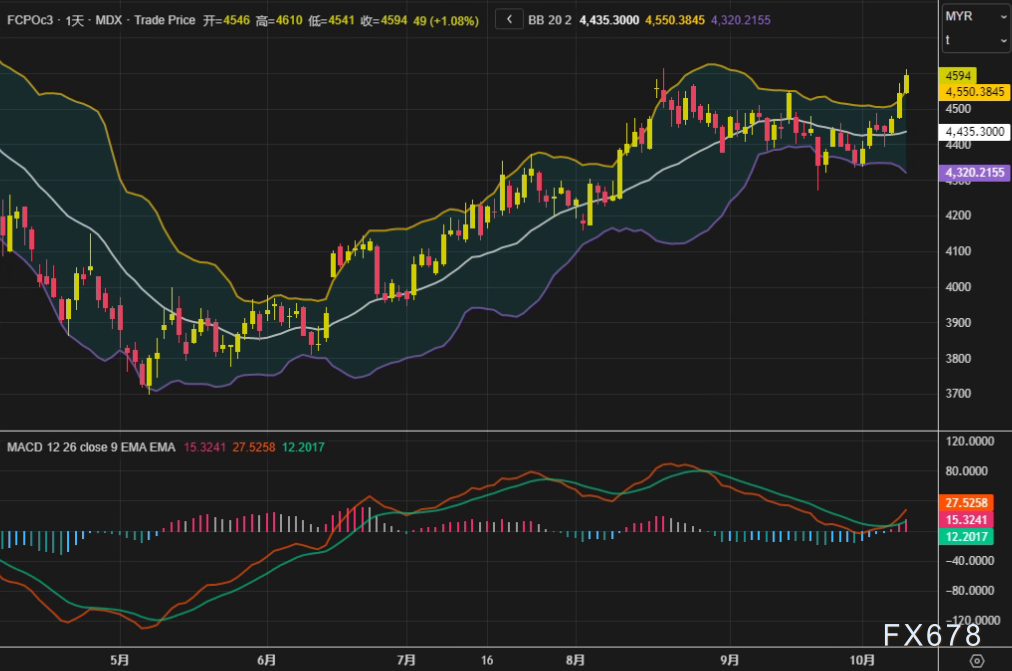Click the orange 27.5258 MACD value tag
Image resolution: width=1012 pixels, height=671 pixels.
point(968,503)
